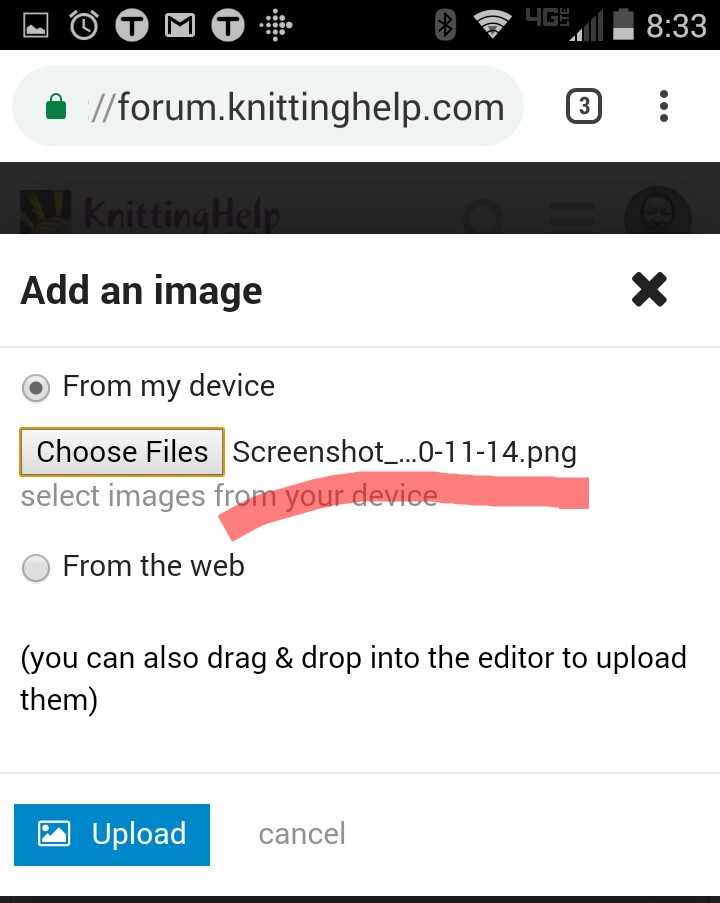
Task: Select the From the web radio option
Action: pos(36,568)
